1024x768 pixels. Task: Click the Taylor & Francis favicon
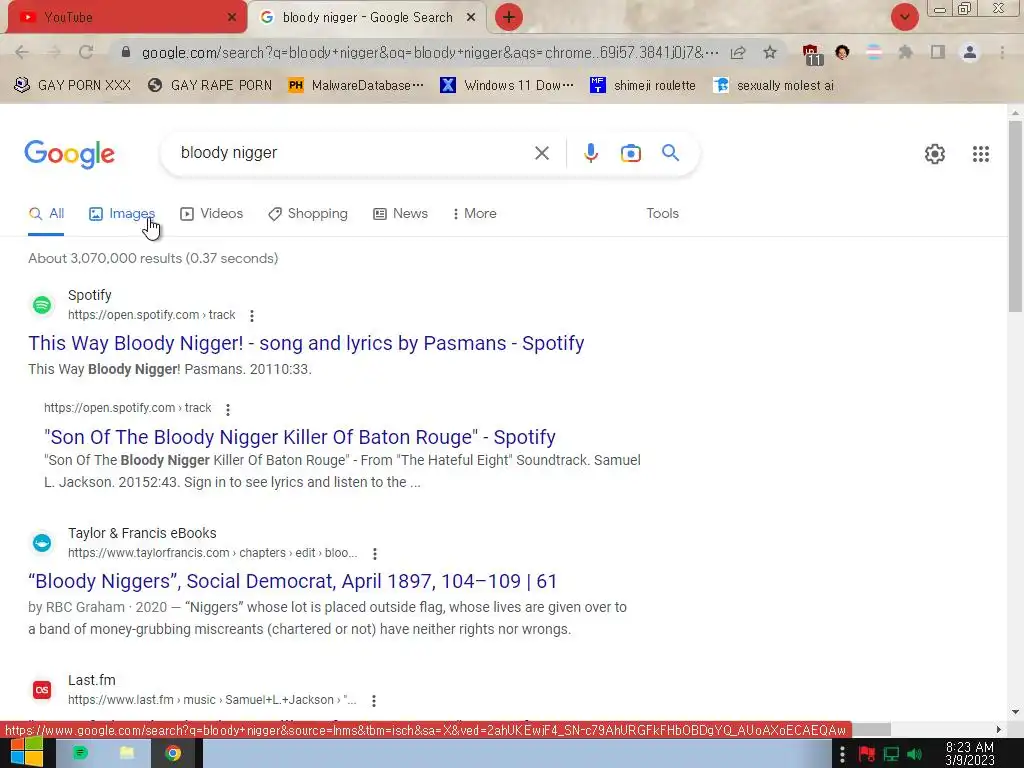coord(42,542)
